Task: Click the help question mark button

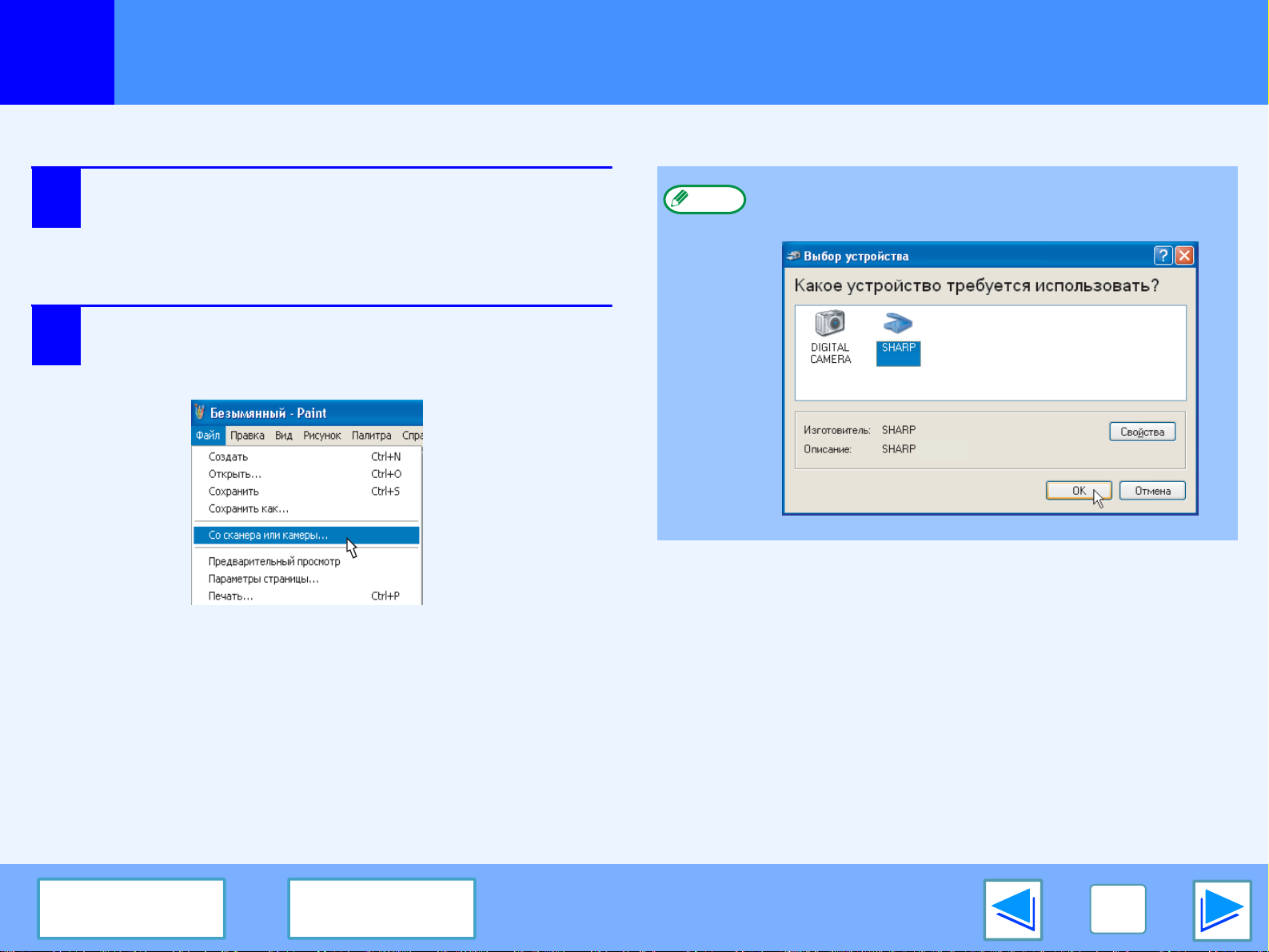Action: [1163, 256]
